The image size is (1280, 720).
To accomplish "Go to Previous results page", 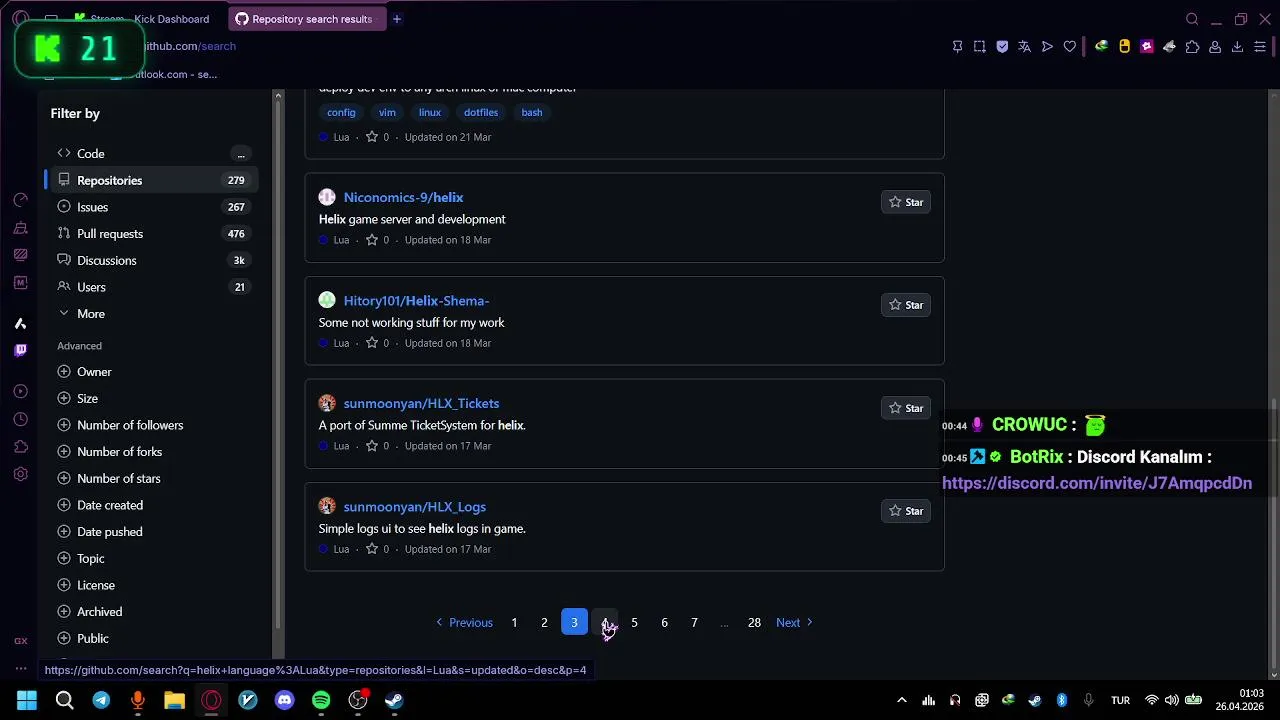I will click(x=464, y=623).
